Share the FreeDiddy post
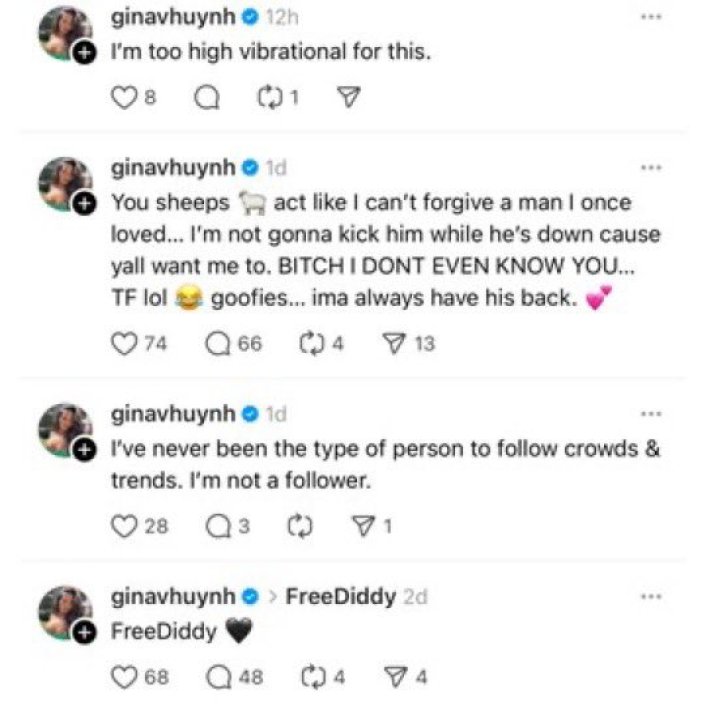The height and width of the screenshot is (706, 706). point(396,677)
